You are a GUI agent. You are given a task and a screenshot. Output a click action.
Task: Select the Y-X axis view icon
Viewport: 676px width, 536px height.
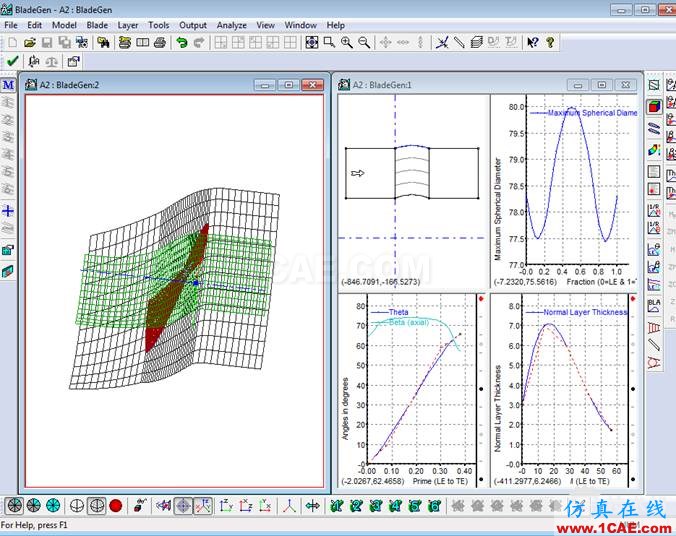(x=265, y=505)
